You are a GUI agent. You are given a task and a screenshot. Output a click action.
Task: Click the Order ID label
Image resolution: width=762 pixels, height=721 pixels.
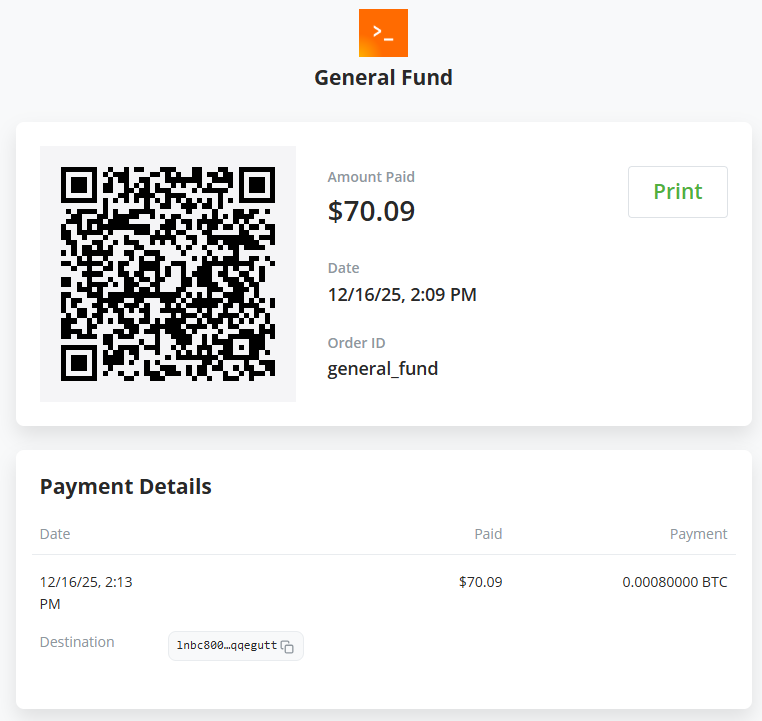click(356, 343)
